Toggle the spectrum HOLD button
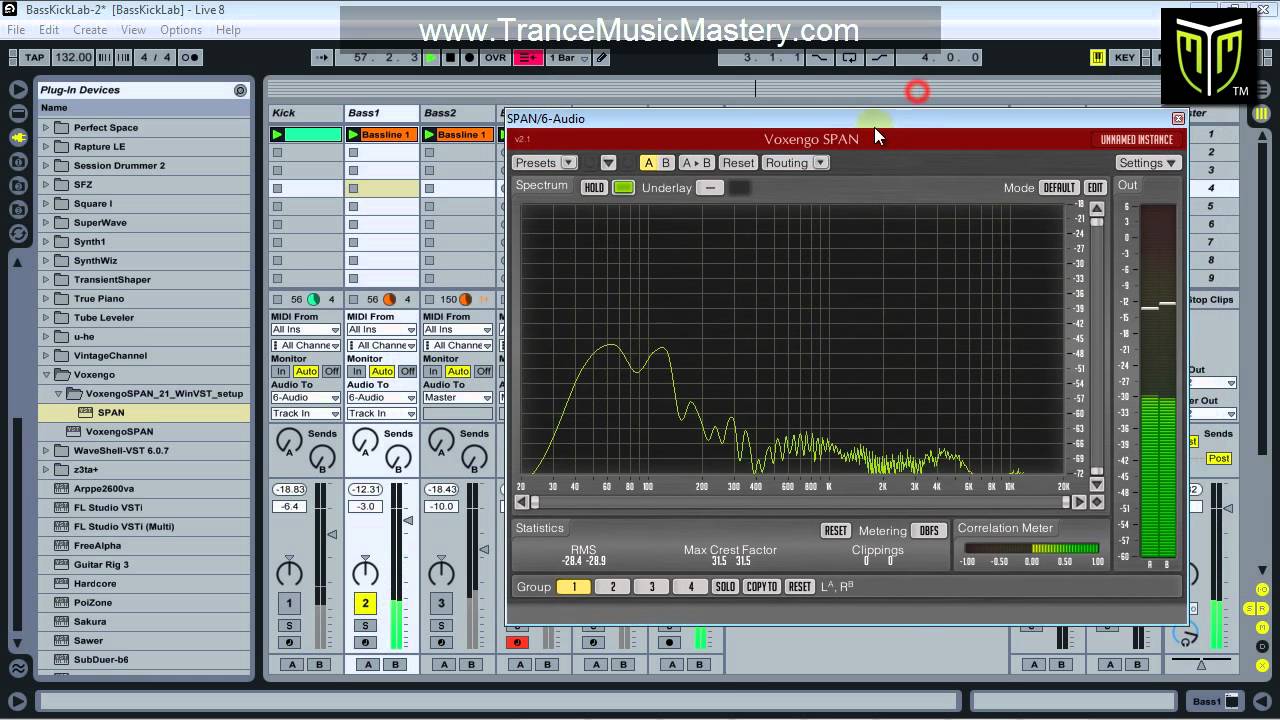This screenshot has width=1280, height=720. [594, 188]
